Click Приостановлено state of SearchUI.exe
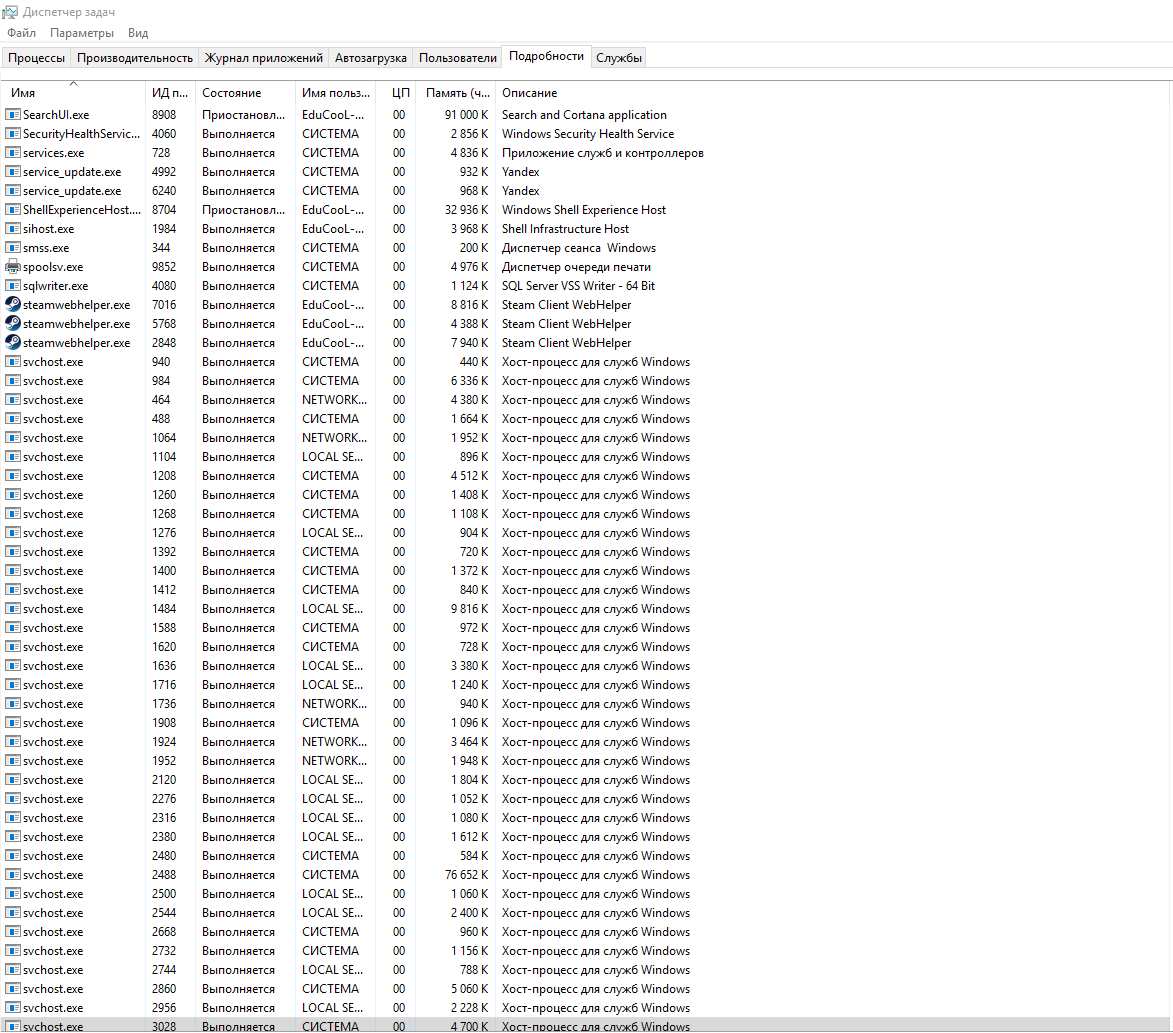This screenshot has height=1033, width=1173. 243,114
